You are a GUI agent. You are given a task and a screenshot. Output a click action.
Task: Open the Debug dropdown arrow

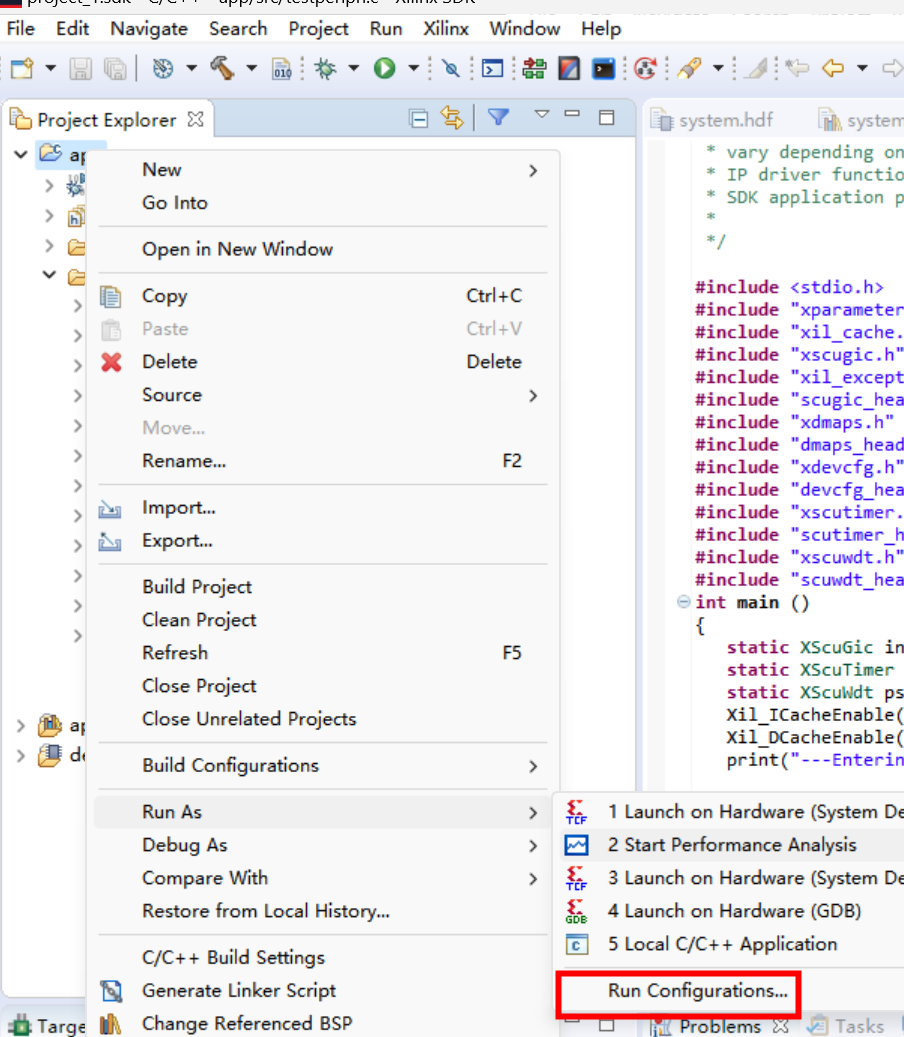[x=354, y=68]
